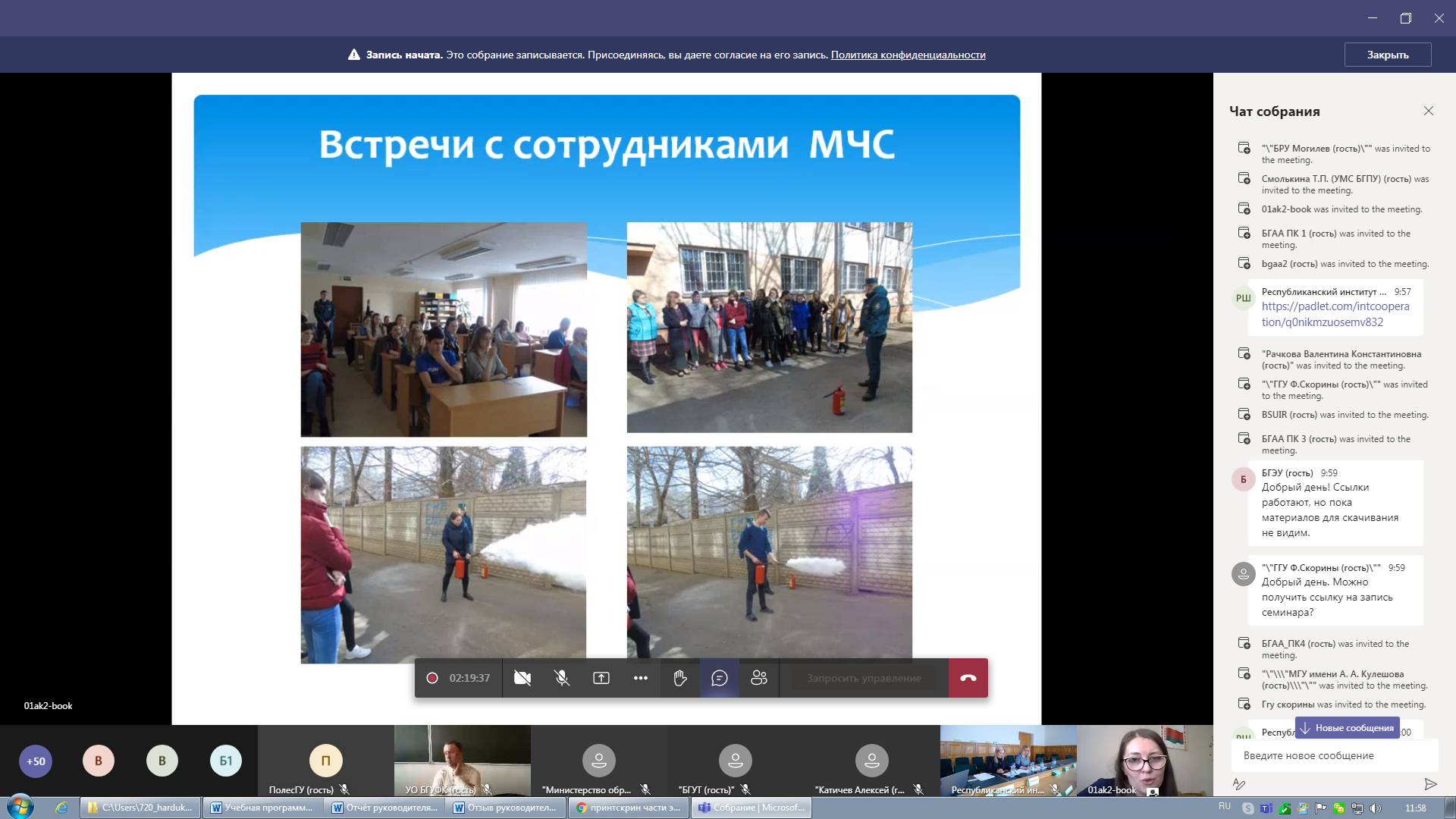The height and width of the screenshot is (819, 1456).
Task: Click the Show desktop strip
Action: click(x=1450, y=808)
